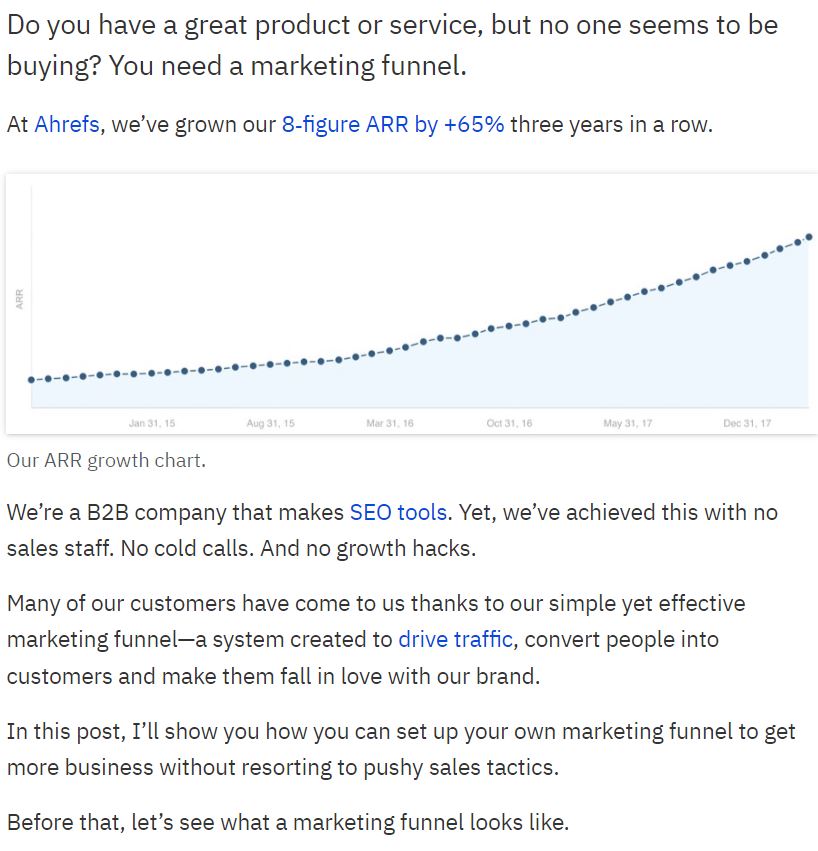The height and width of the screenshot is (851, 818).
Task: Open the drive traffic link
Action: tap(455, 639)
